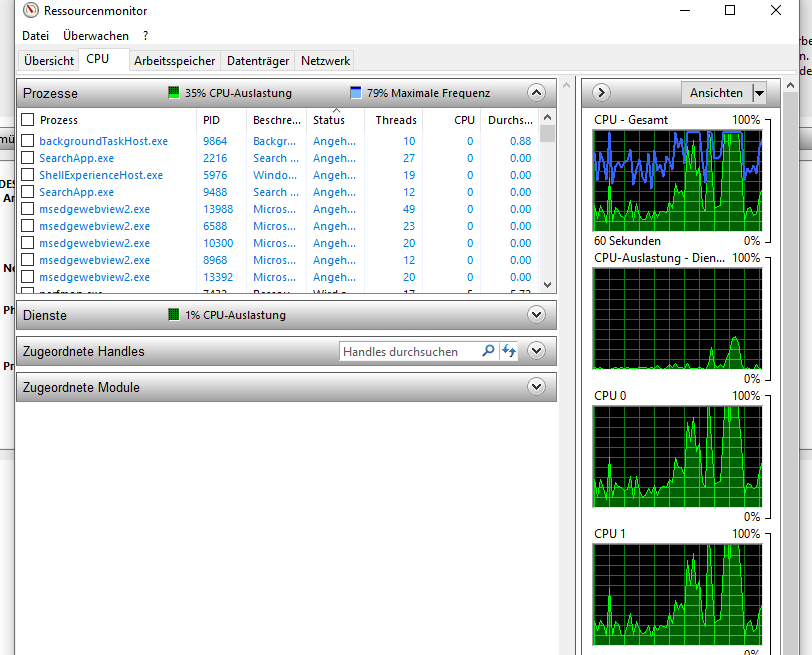
Task: Collapse the Prozesse section chevron
Action: pyautogui.click(x=536, y=93)
